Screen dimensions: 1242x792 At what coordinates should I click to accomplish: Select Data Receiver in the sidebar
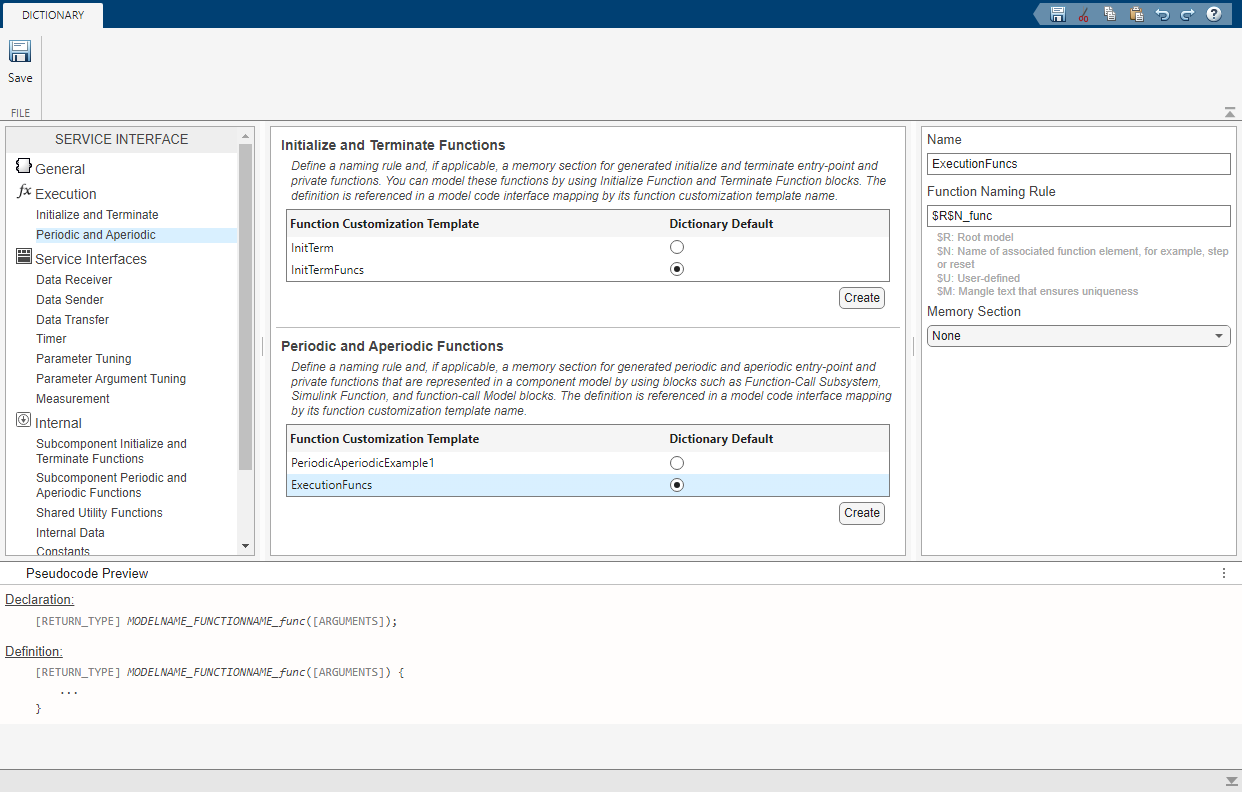(x=74, y=280)
